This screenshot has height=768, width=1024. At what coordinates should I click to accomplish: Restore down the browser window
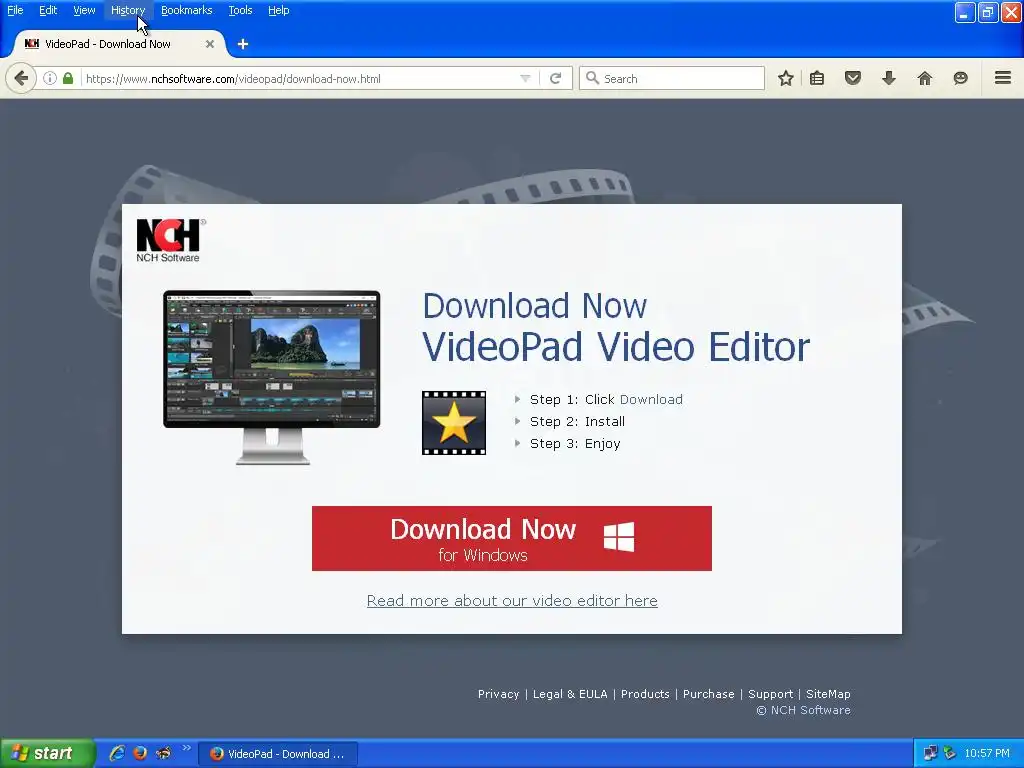(987, 12)
